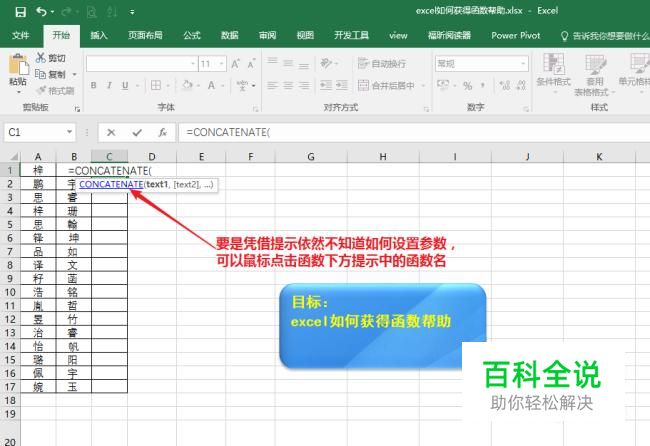The image size is (650, 446).
Task: Click the Save icon in quick access toolbar
Action: coord(20,12)
